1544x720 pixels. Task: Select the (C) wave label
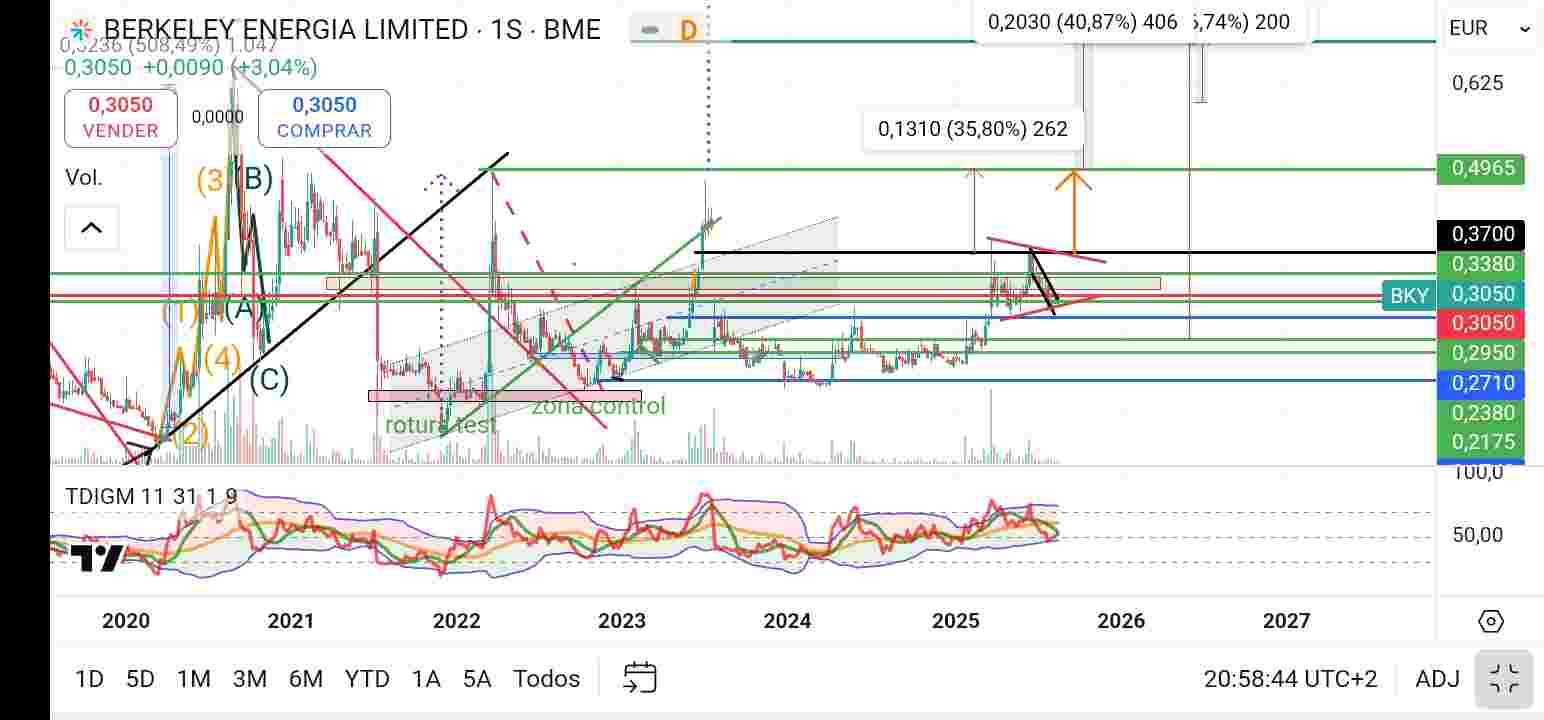click(269, 380)
